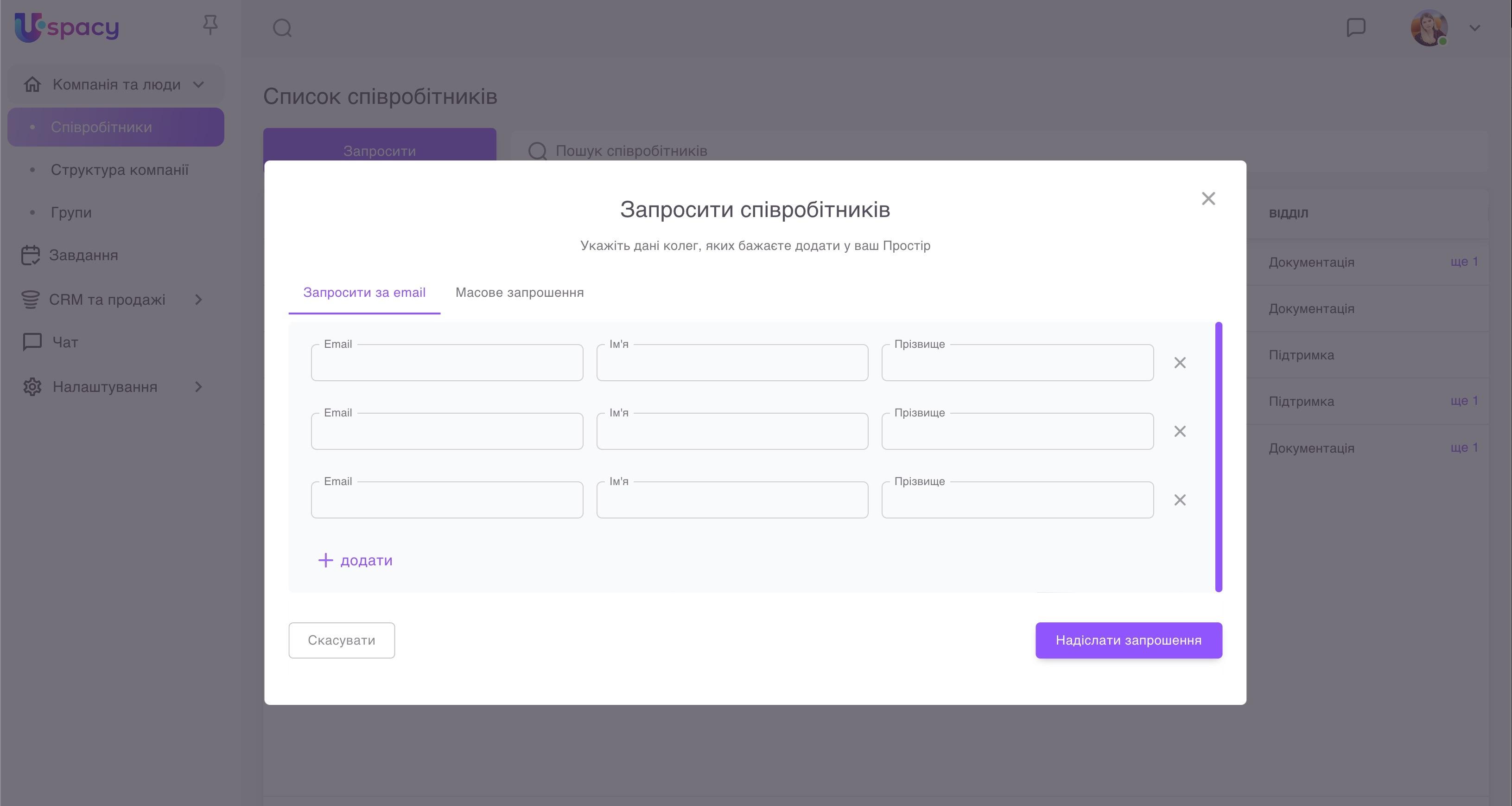The width and height of the screenshot is (1512, 806).
Task: Close the Запросити співробітників dialog
Action: (x=1208, y=199)
